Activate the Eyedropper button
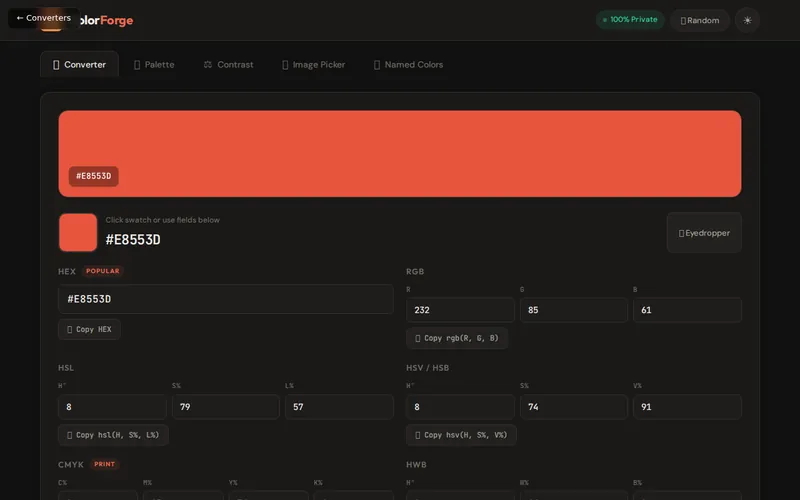 pyautogui.click(x=704, y=233)
